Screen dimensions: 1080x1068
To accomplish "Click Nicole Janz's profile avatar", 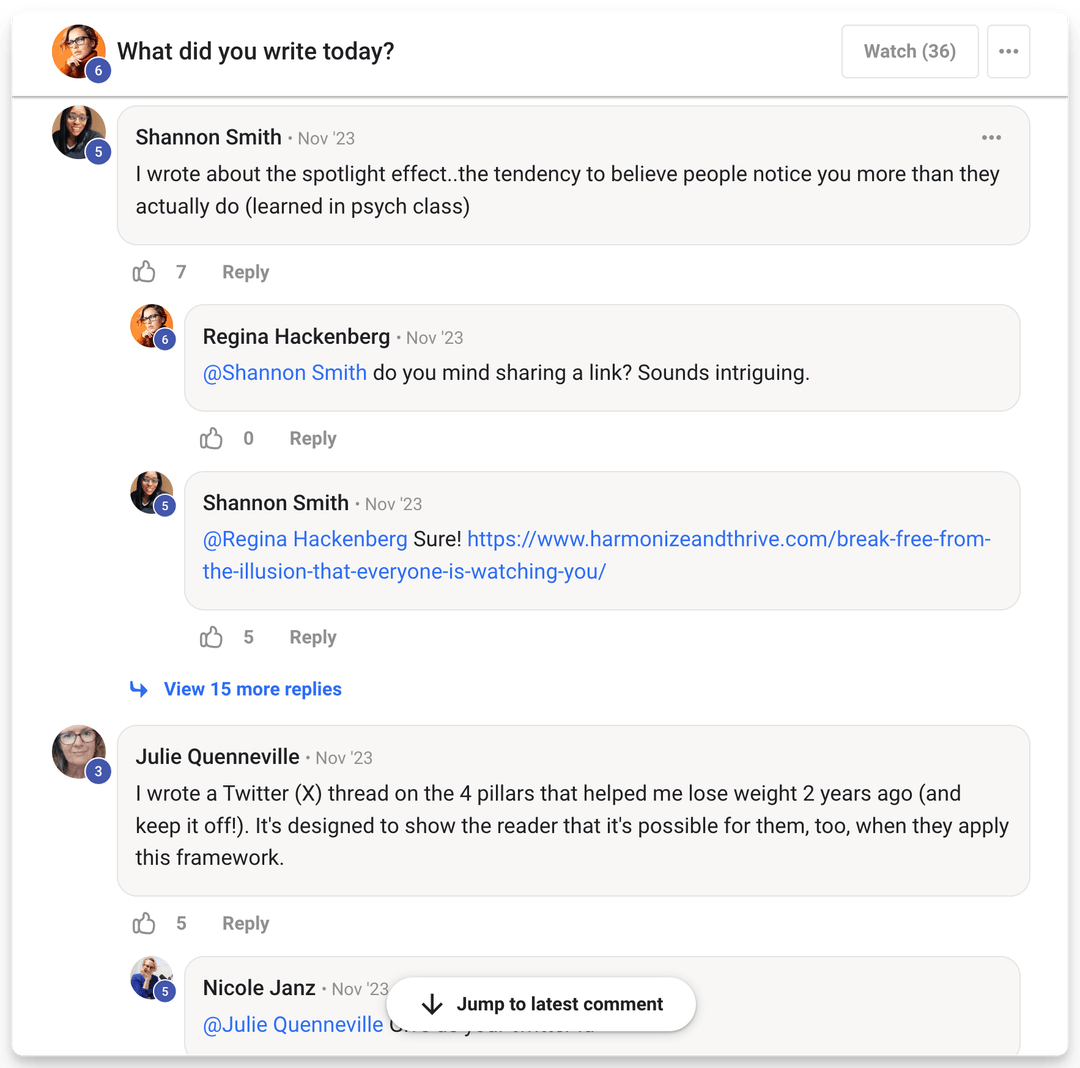I will pos(151,978).
